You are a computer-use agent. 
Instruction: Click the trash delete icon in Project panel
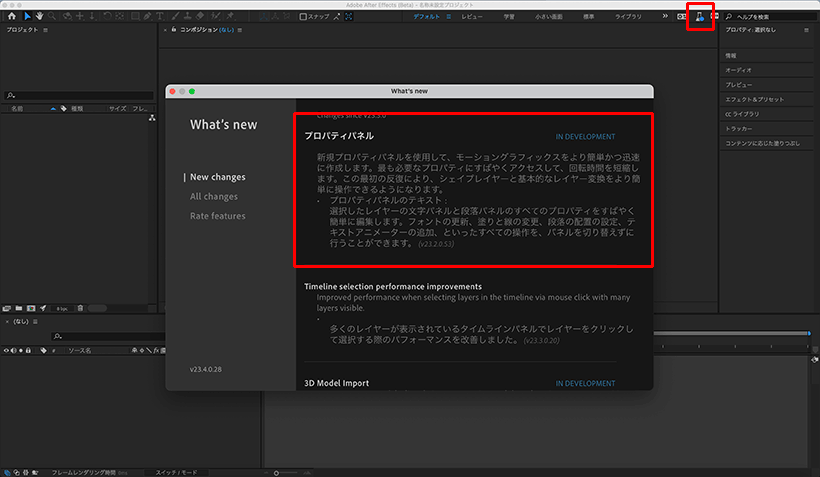[x=81, y=309]
